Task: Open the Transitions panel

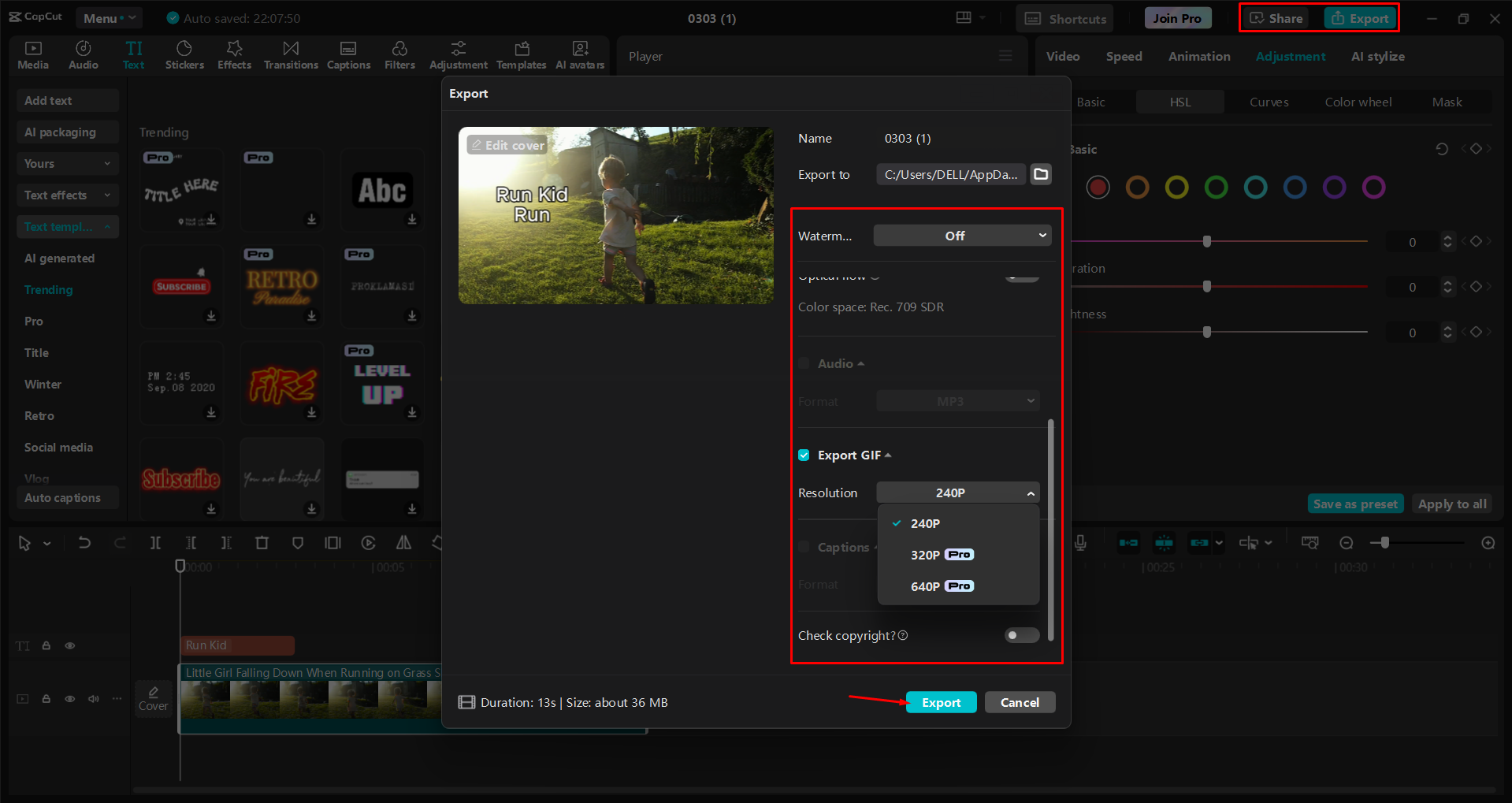Action: [x=290, y=54]
